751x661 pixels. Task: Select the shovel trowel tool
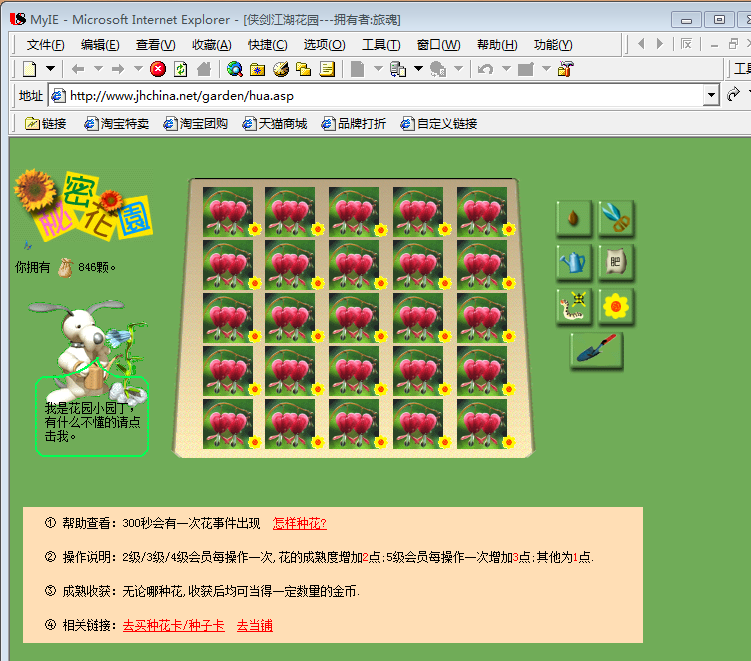[596, 350]
